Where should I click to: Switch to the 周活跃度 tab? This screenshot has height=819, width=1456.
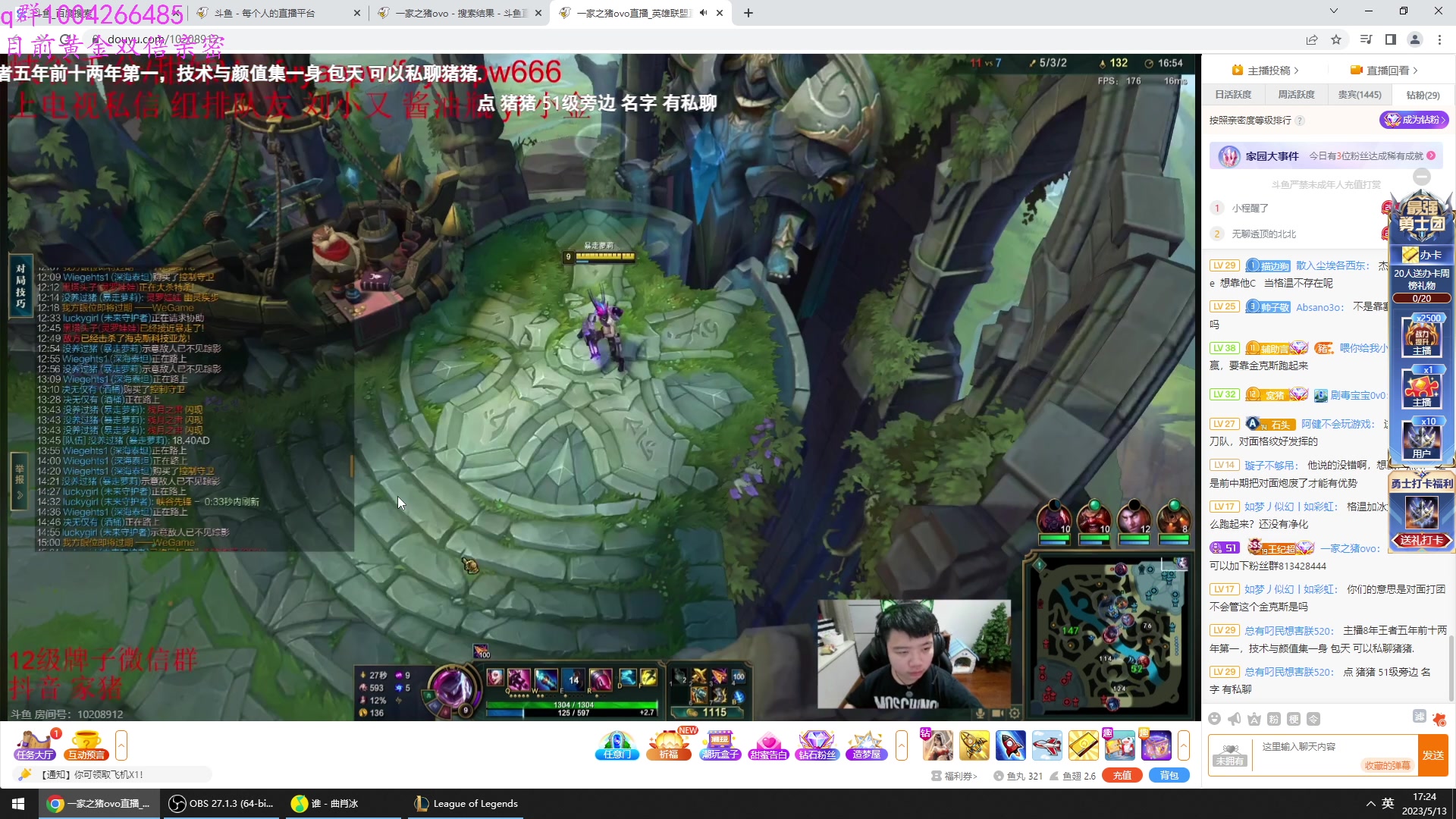click(x=1296, y=95)
